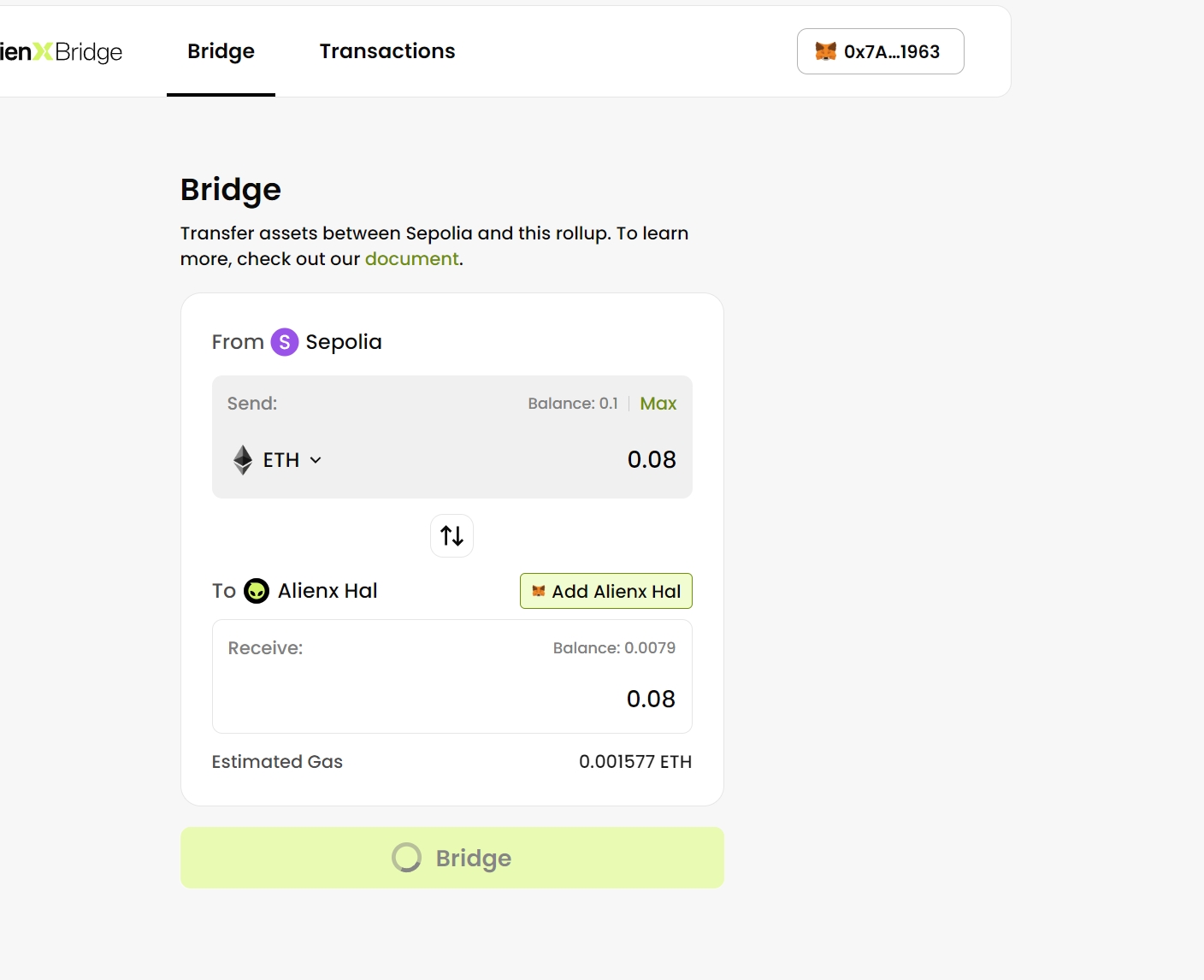Select the Bridge tab in header
The width and height of the screenshot is (1204, 980).
pyautogui.click(x=221, y=51)
